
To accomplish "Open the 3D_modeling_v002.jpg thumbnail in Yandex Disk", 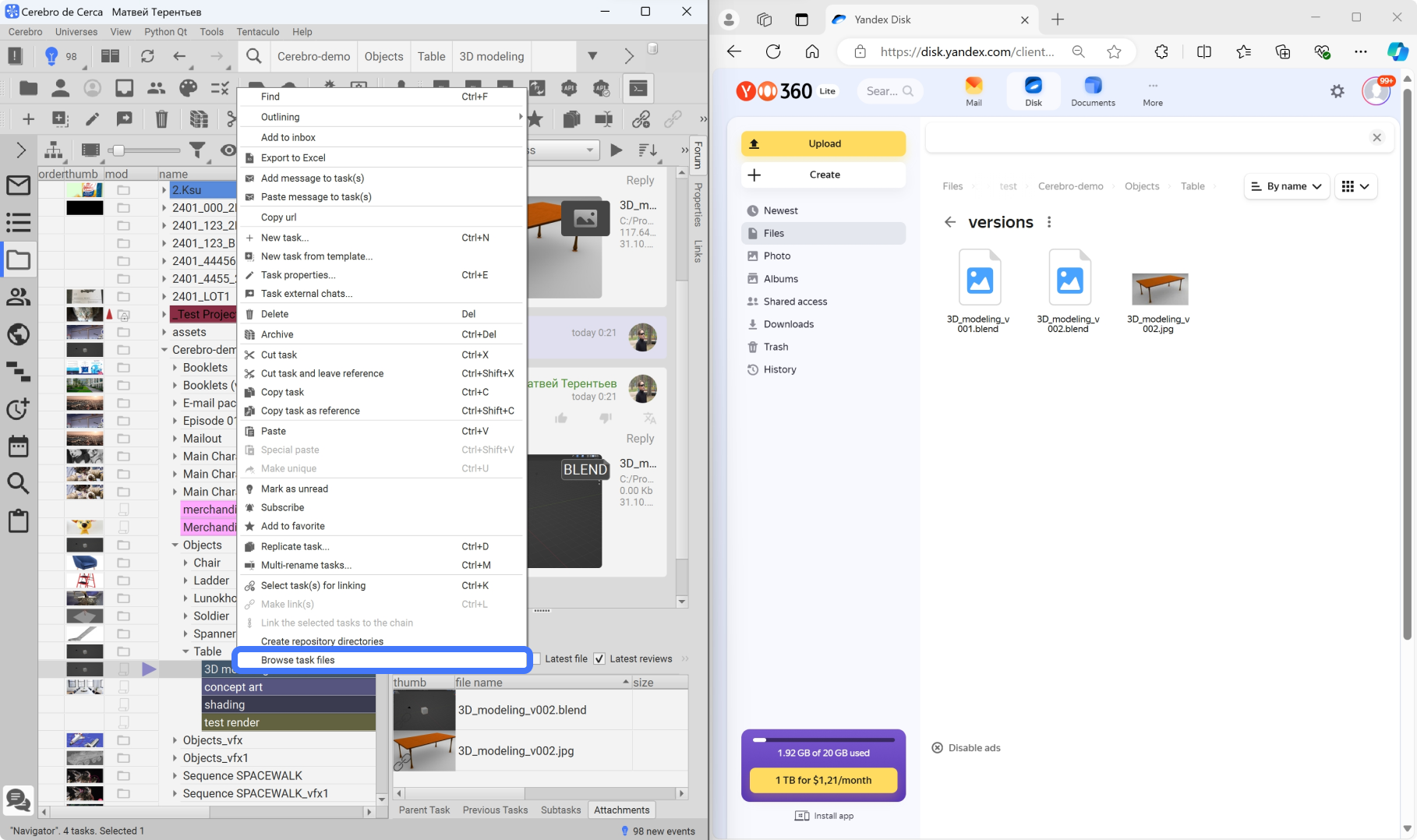I will 1160,289.
